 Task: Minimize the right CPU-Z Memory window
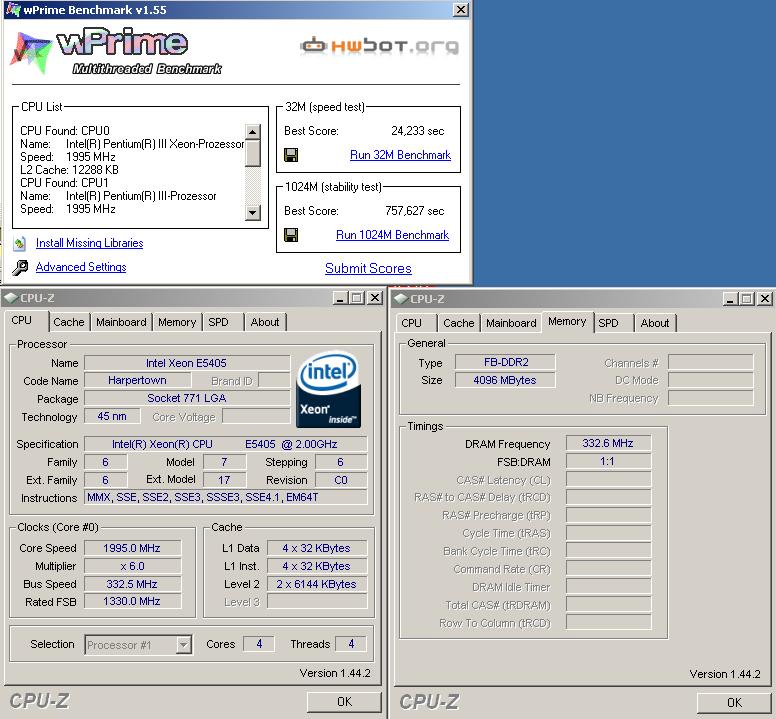pyautogui.click(x=729, y=299)
